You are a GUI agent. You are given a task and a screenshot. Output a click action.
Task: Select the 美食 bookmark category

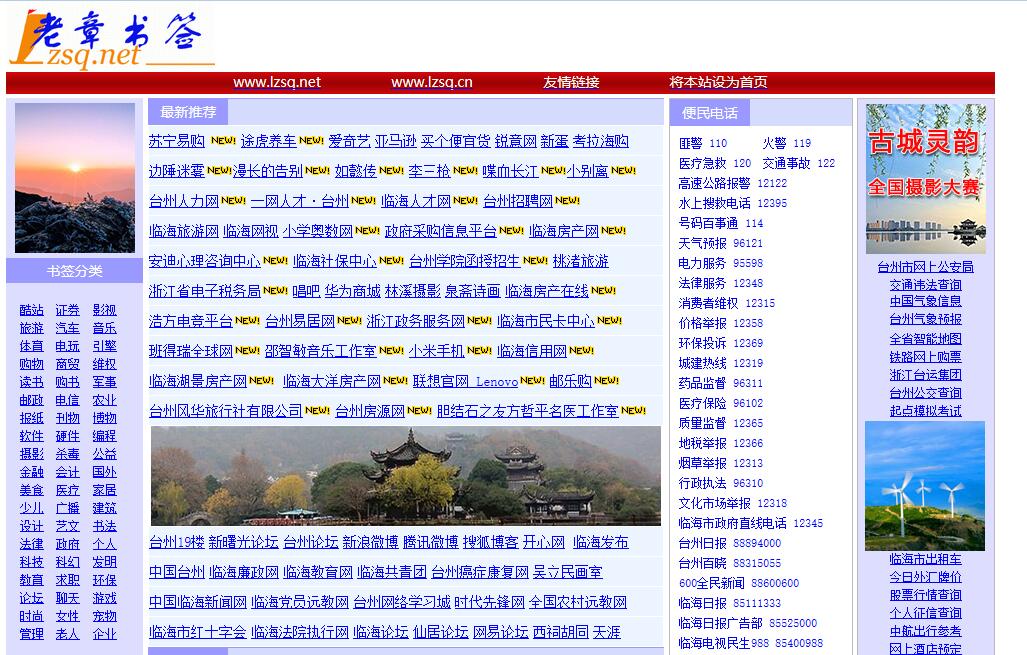click(x=31, y=490)
